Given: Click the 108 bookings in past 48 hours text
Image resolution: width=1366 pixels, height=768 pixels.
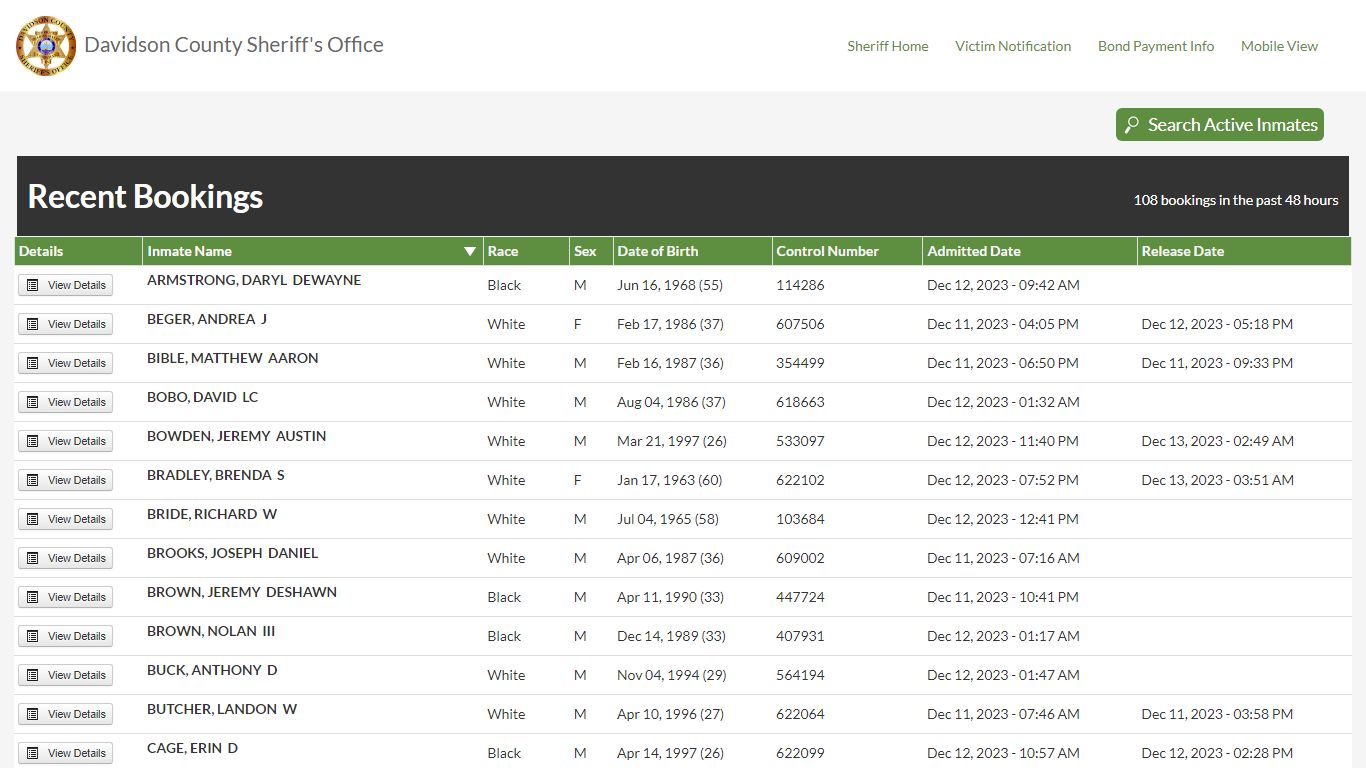Looking at the screenshot, I should (x=1236, y=200).
